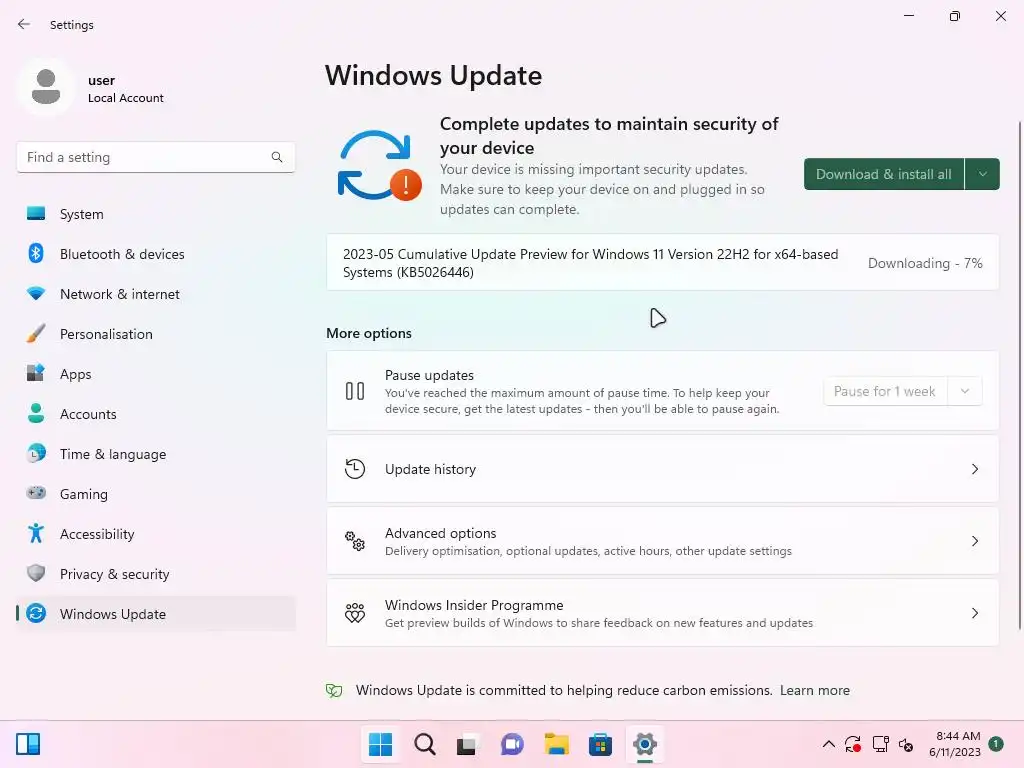Click the Windows Update sync icon in sidebar
This screenshot has width=1024, height=768.
(36, 613)
